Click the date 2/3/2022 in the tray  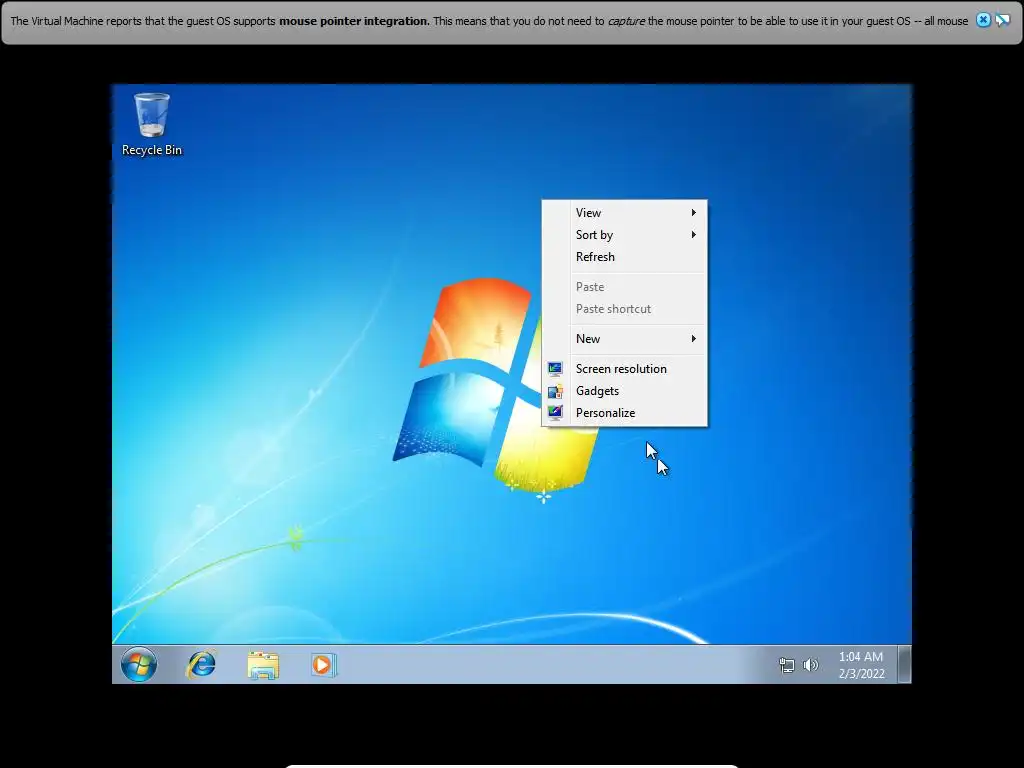click(862, 673)
